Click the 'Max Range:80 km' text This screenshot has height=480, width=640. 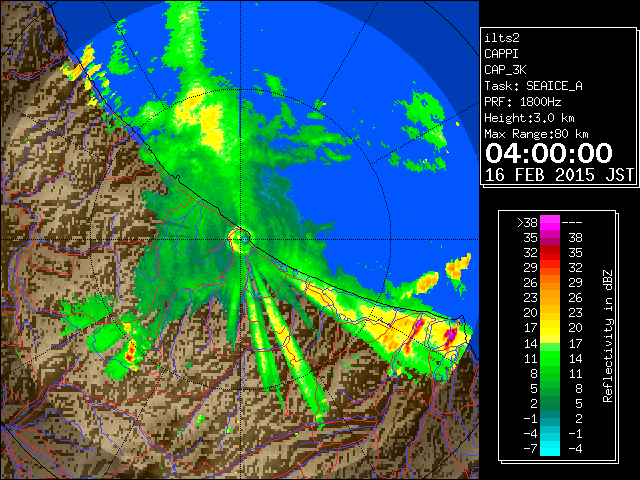536,134
